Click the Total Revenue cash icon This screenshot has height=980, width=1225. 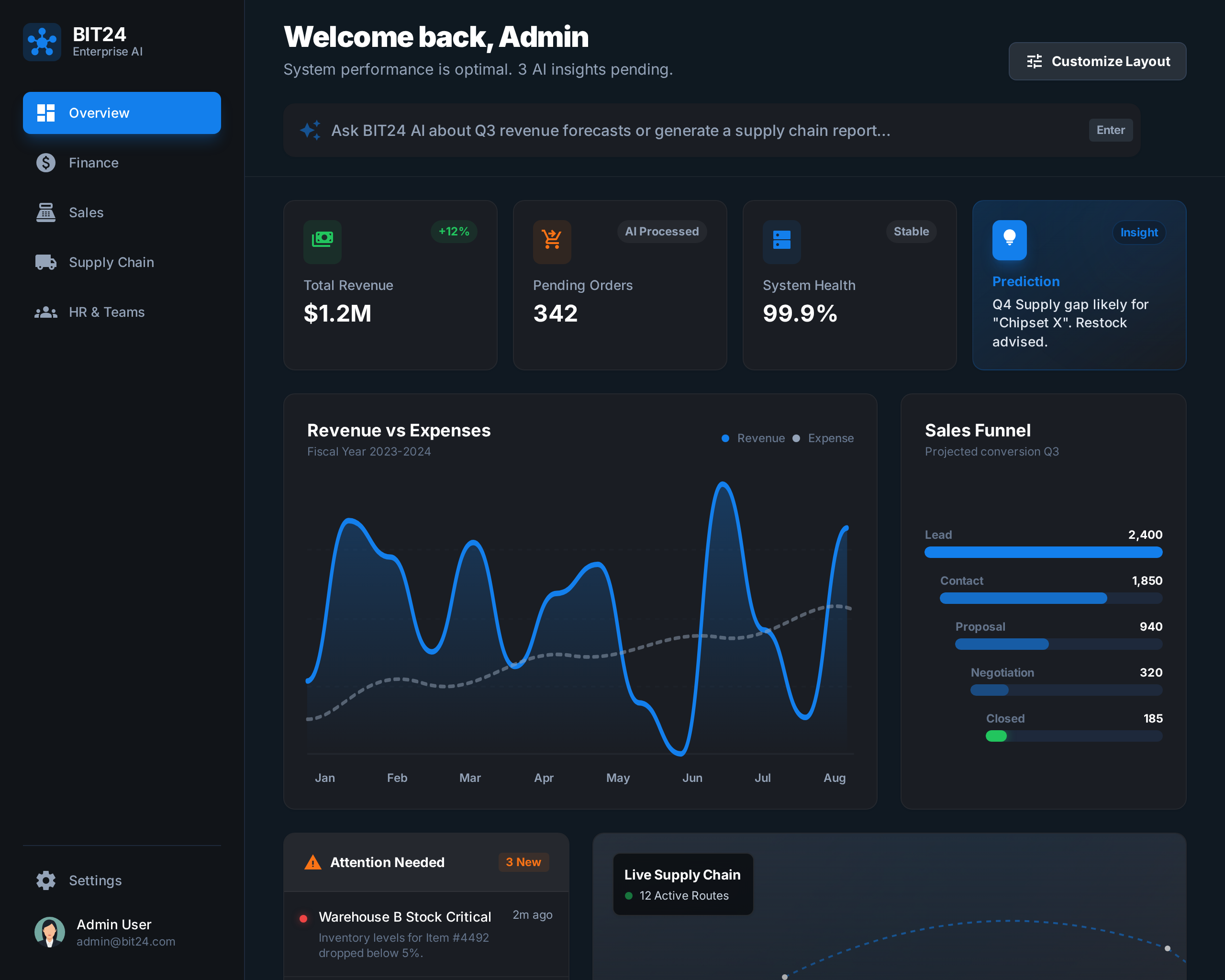click(x=322, y=240)
